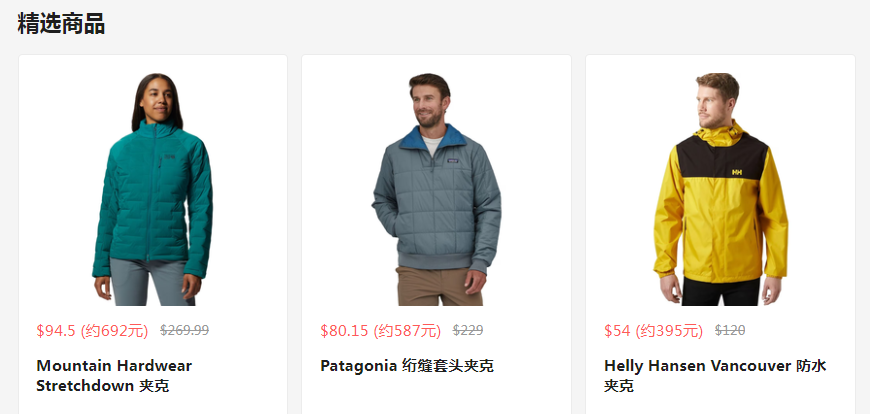Click the yellow hood of the Helly Hansen jacket

click(720, 135)
